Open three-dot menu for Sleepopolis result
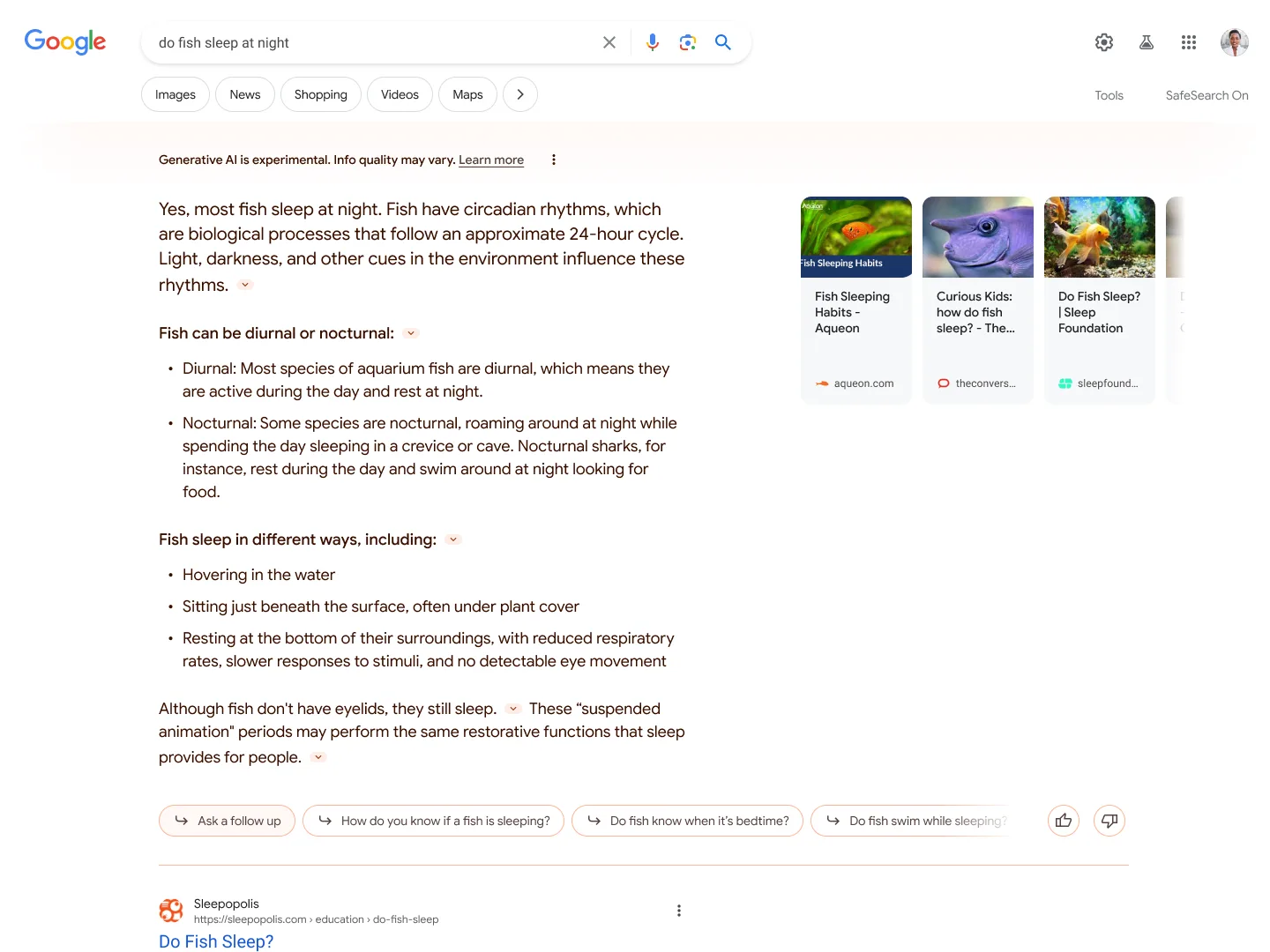Screen dimensions: 1270x952 point(679,911)
